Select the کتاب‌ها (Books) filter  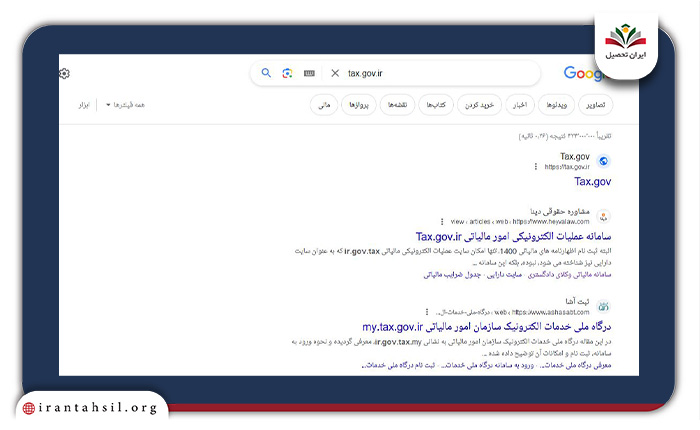pyautogui.click(x=436, y=105)
